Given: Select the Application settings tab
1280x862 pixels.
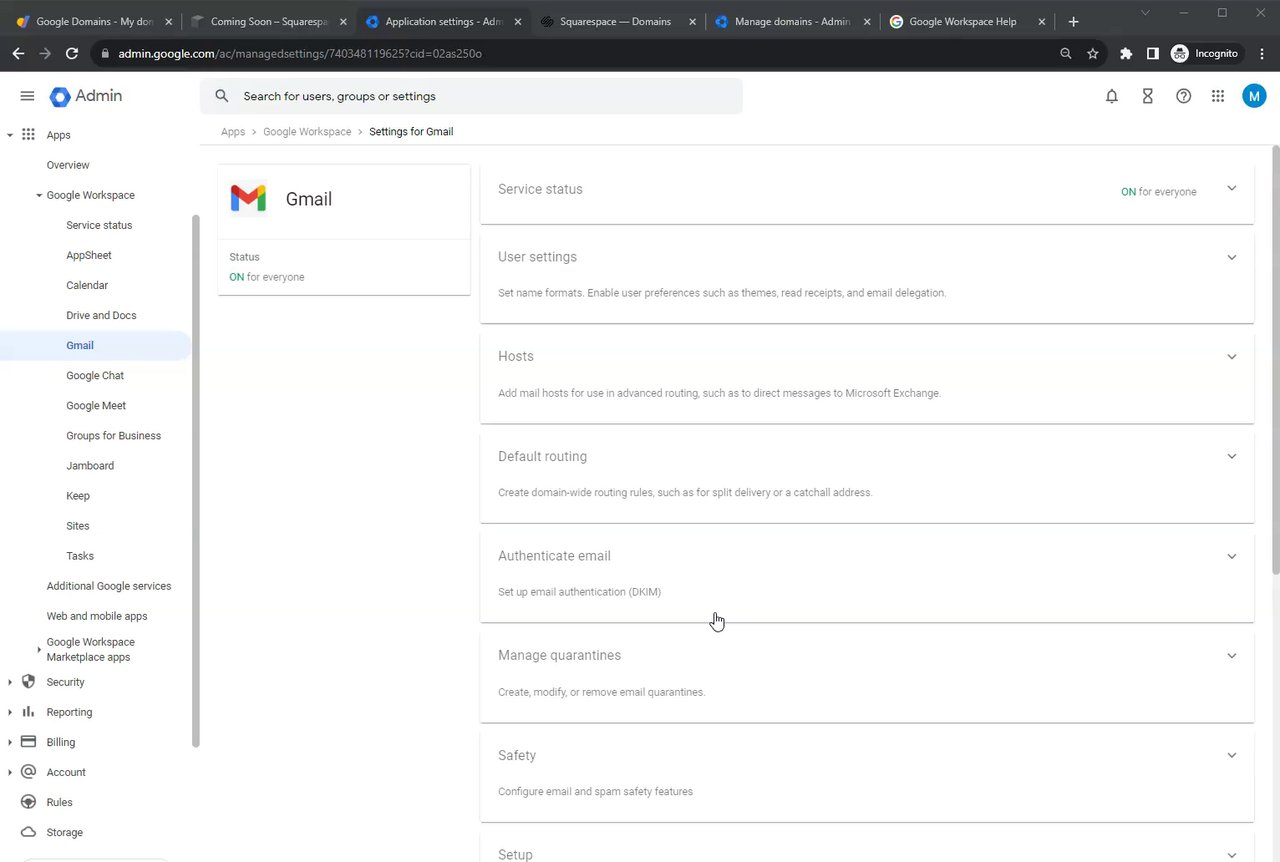Looking at the screenshot, I should pyautogui.click(x=443, y=21).
